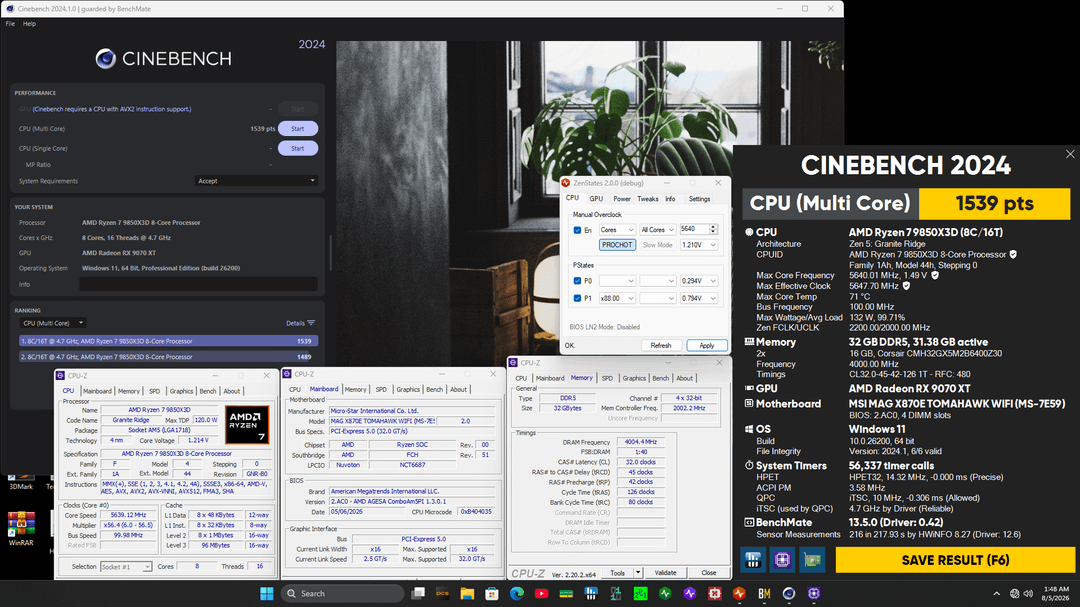Click the Details link in Ranking

point(295,323)
